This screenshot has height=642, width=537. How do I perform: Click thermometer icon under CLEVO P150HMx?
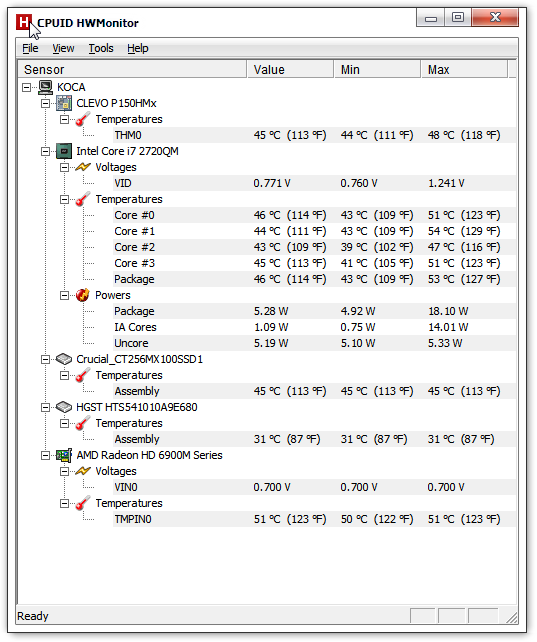click(83, 119)
